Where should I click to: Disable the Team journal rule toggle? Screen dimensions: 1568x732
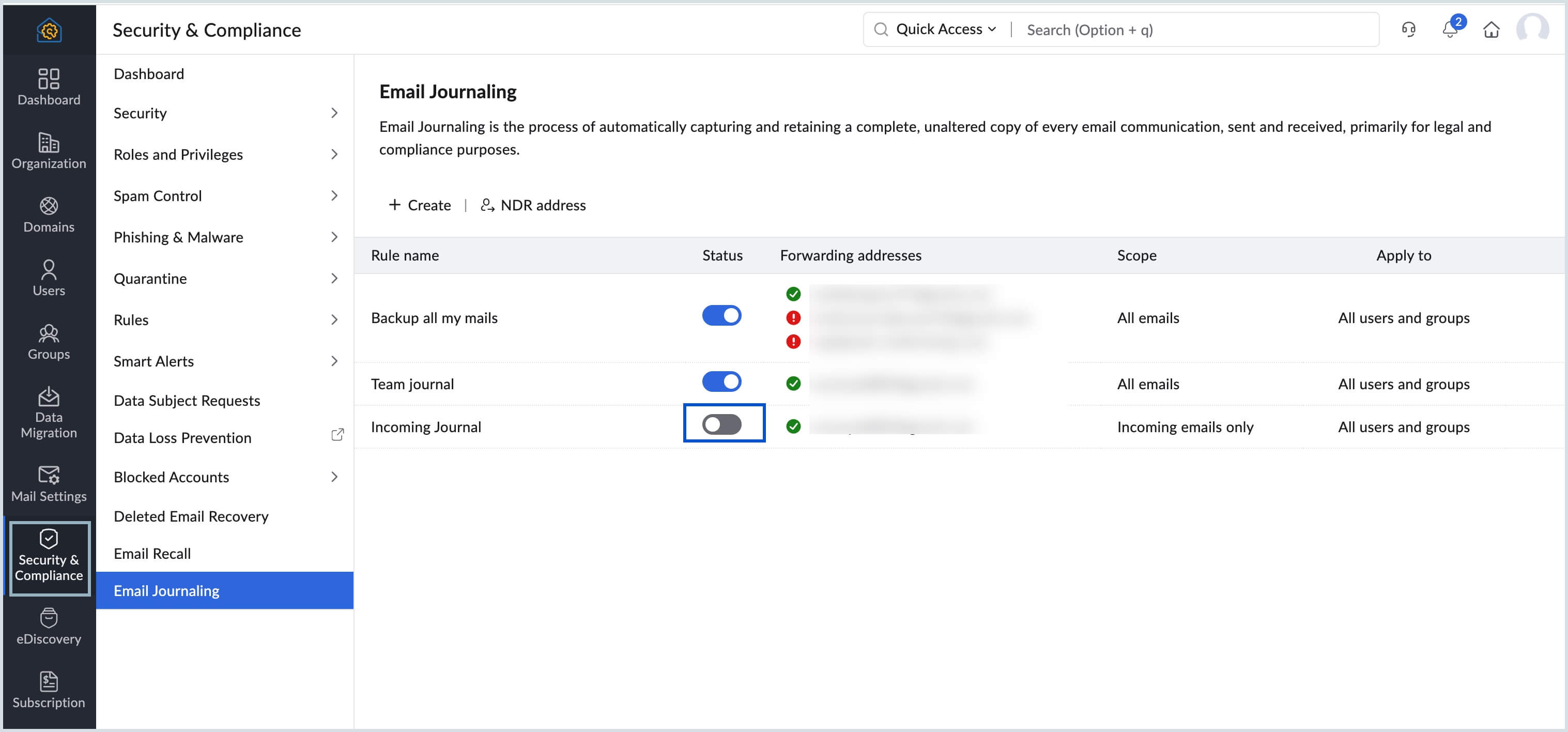(721, 381)
